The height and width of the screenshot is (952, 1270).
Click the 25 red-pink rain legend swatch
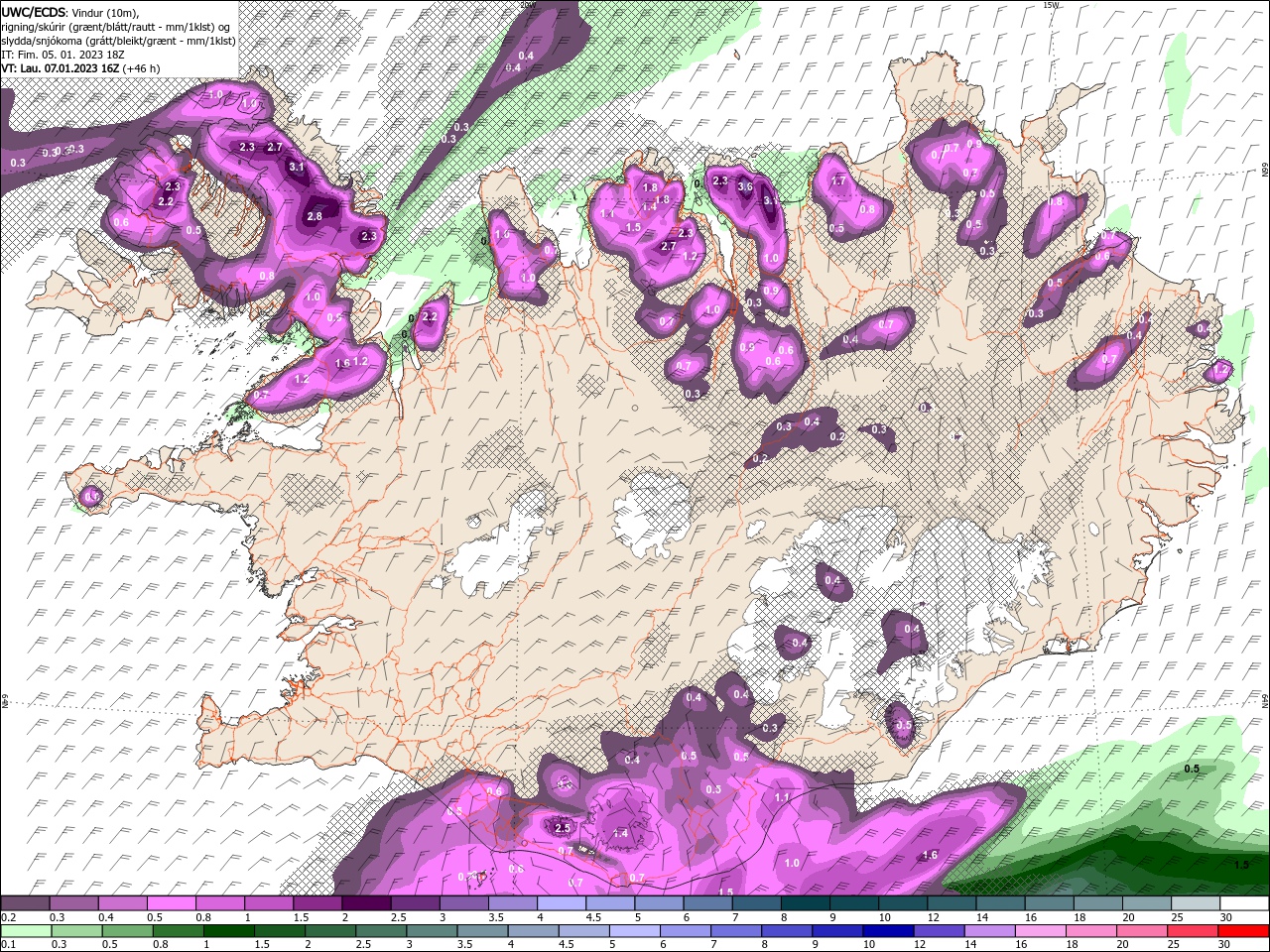(x=1193, y=930)
